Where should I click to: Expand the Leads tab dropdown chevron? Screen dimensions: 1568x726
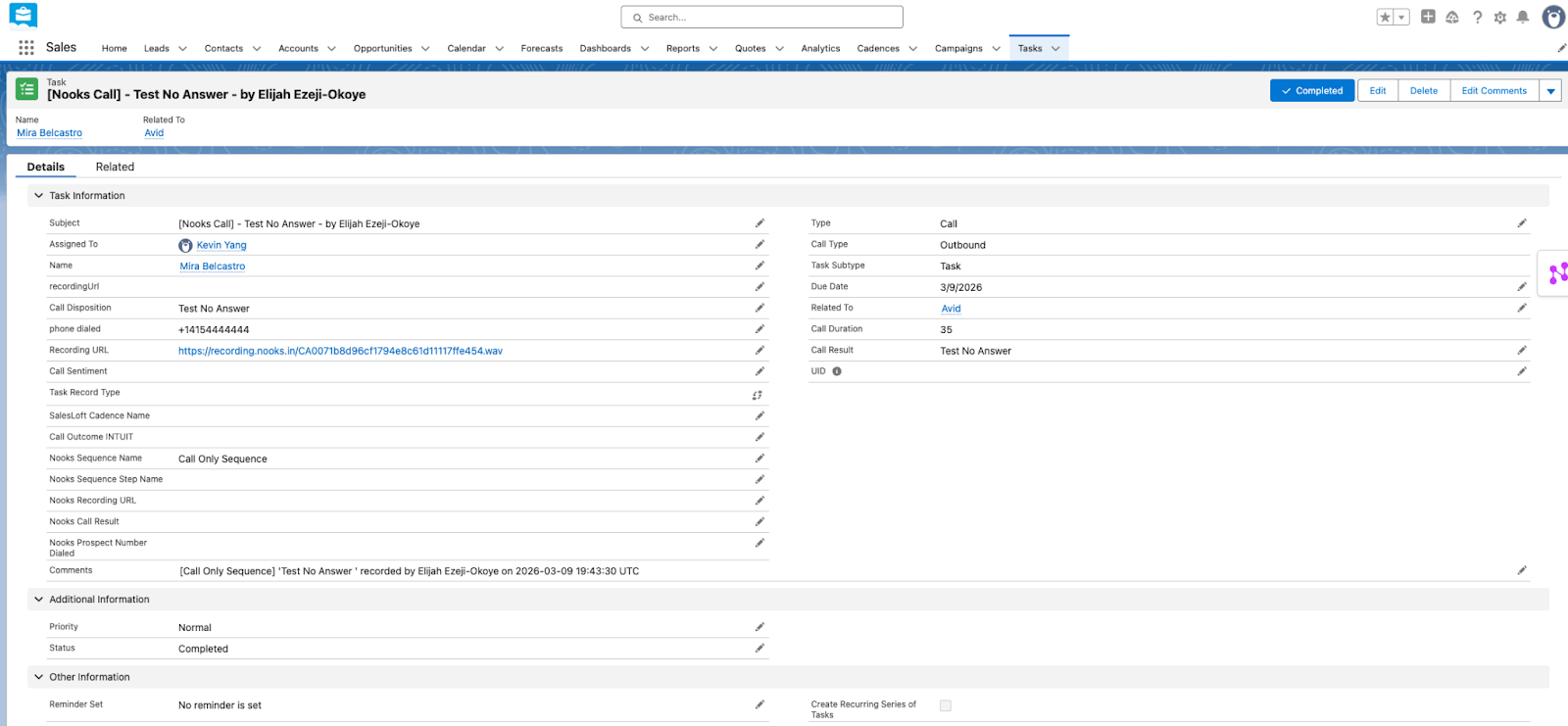click(182, 48)
